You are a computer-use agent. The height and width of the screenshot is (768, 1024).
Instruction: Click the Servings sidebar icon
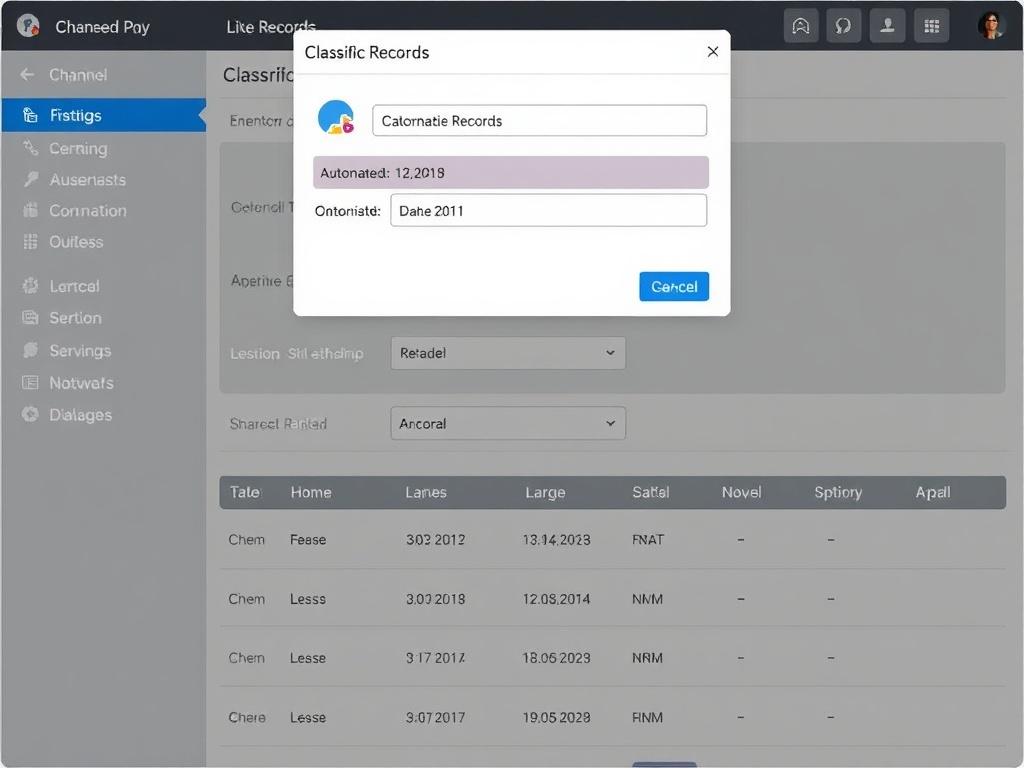pyautogui.click(x=30, y=351)
